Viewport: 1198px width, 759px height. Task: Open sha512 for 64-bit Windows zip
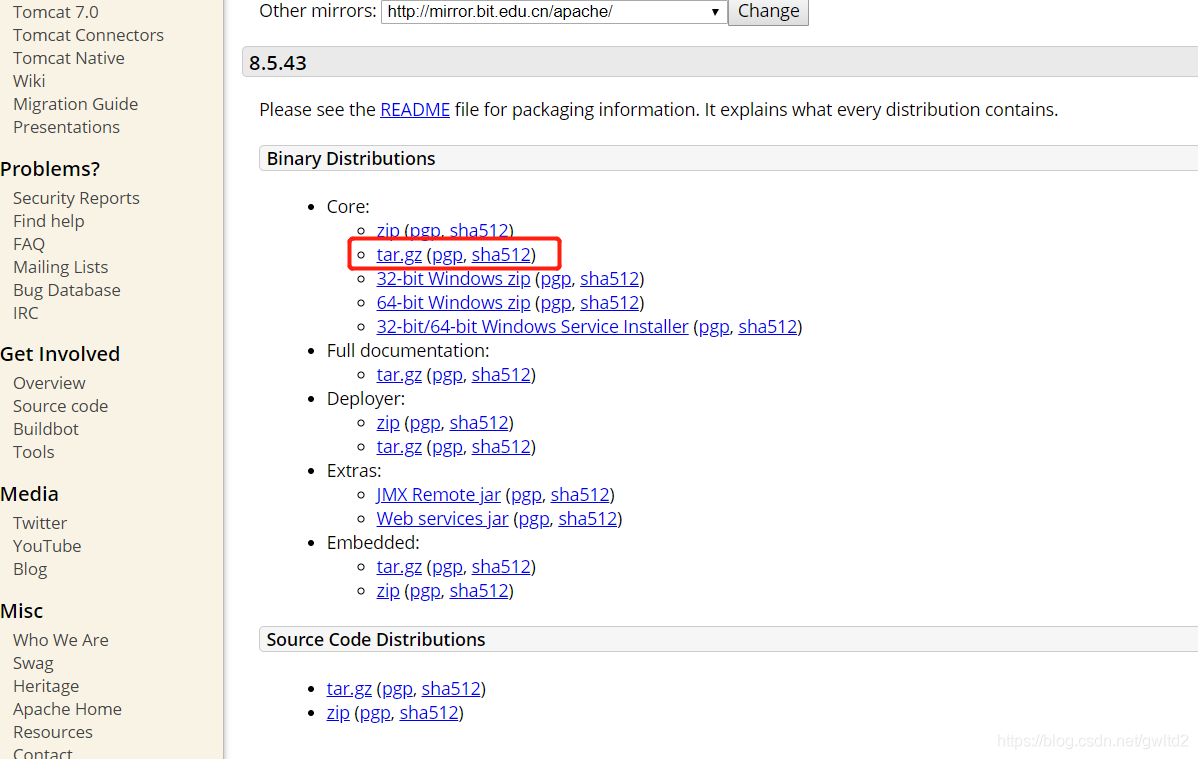coord(610,303)
